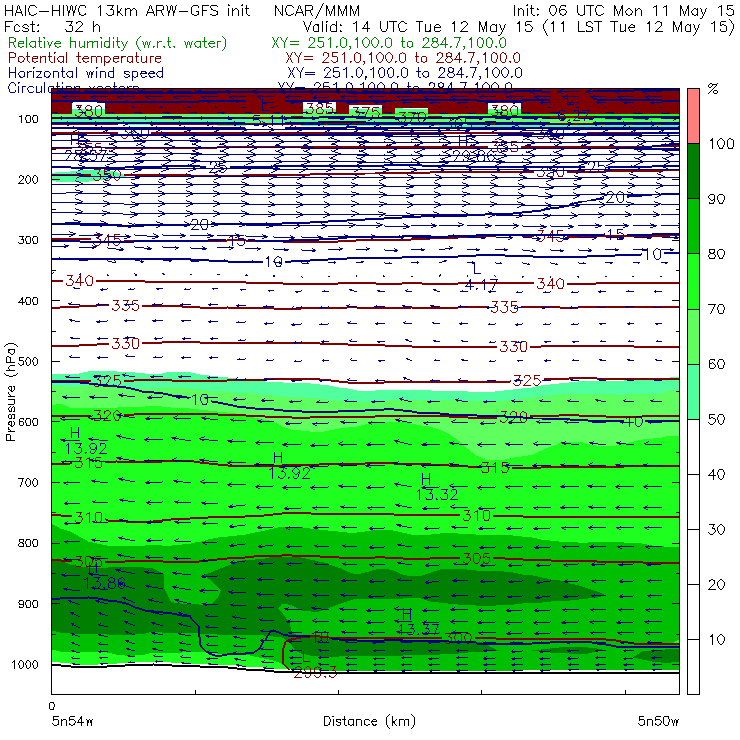Click the "80" colorbar label
This screenshot has height=740, width=740.
tap(716, 254)
